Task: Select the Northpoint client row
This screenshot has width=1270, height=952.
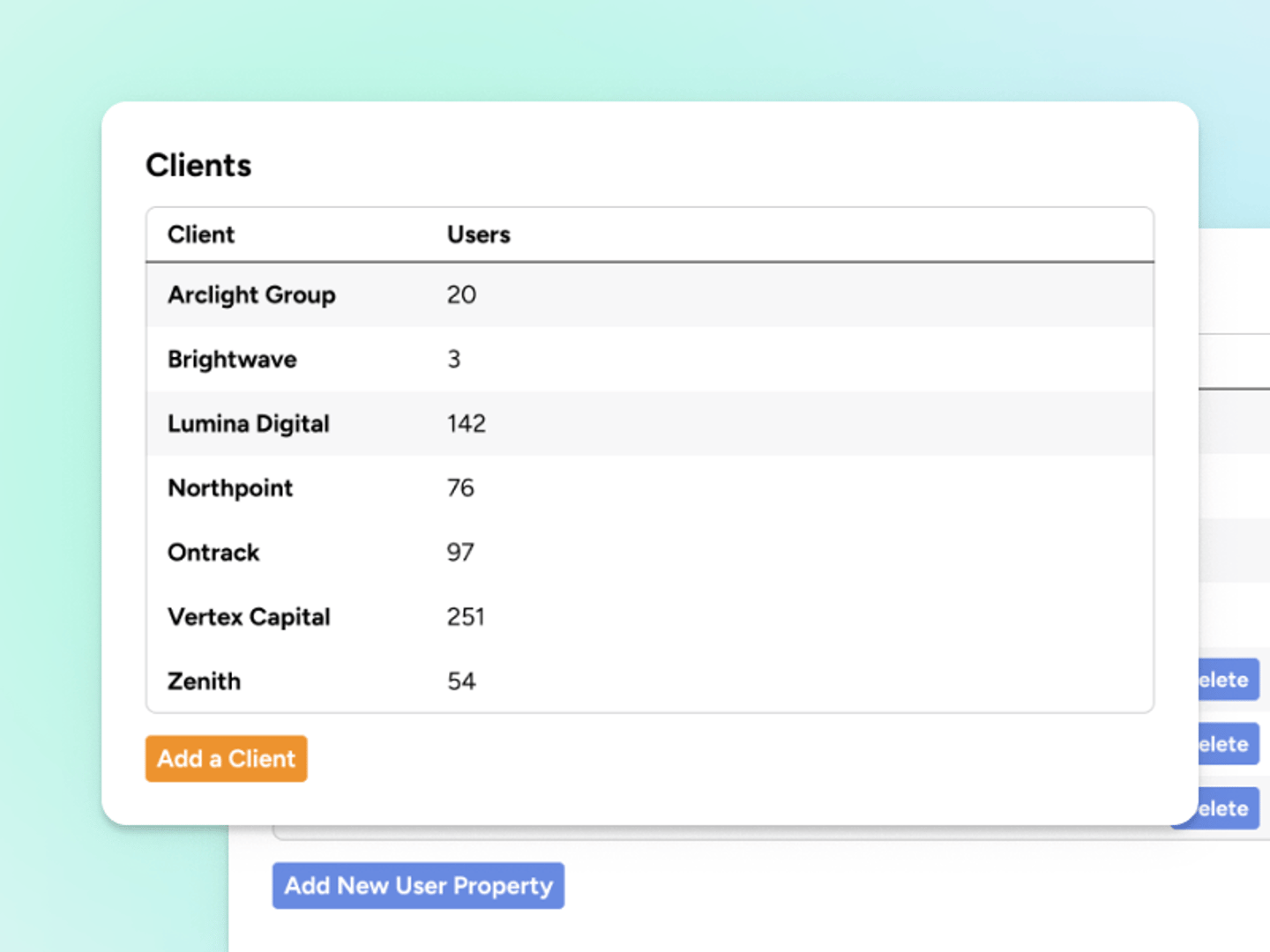Action: coord(230,487)
